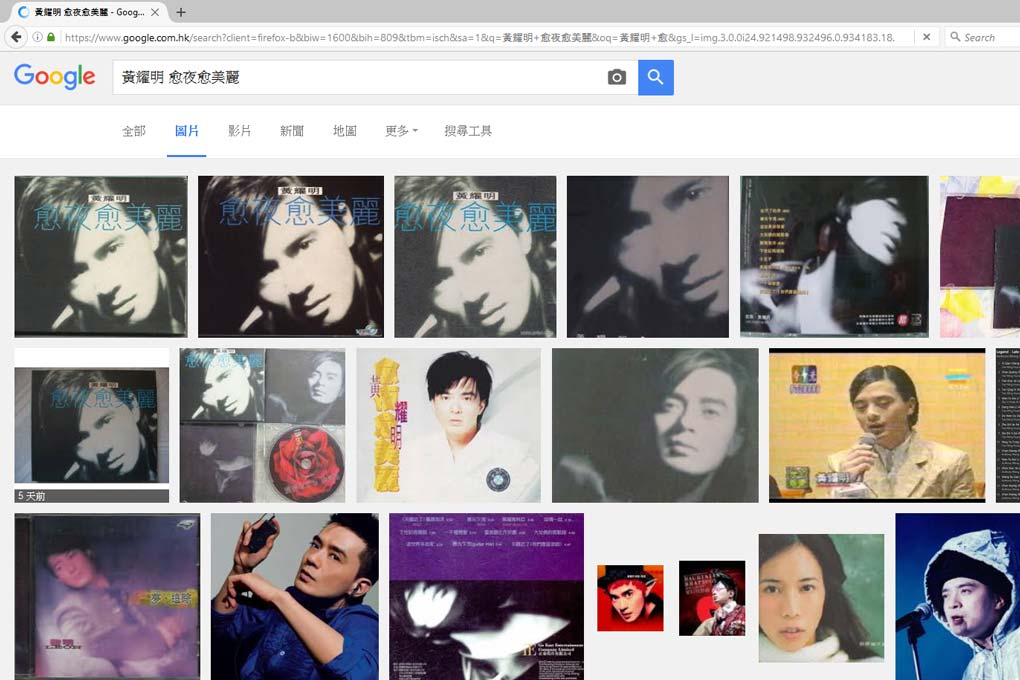Open a new tab with the plus button
The height and width of the screenshot is (680, 1020).
181,12
